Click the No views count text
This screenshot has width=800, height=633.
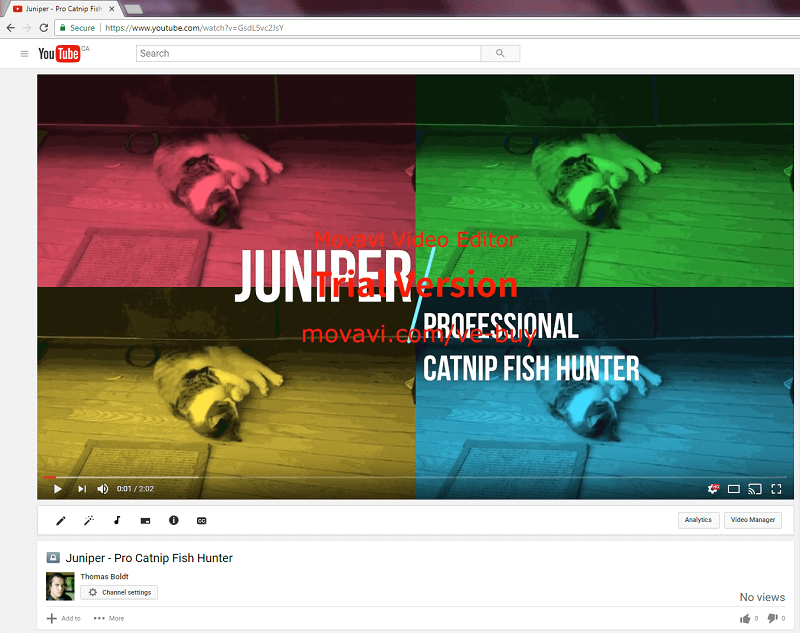tap(762, 597)
